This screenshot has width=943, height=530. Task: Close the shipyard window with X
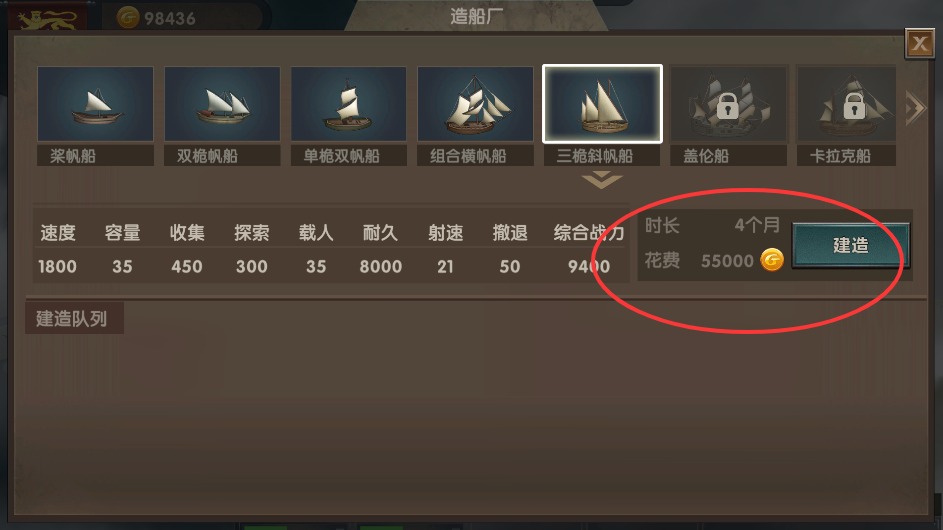point(920,43)
